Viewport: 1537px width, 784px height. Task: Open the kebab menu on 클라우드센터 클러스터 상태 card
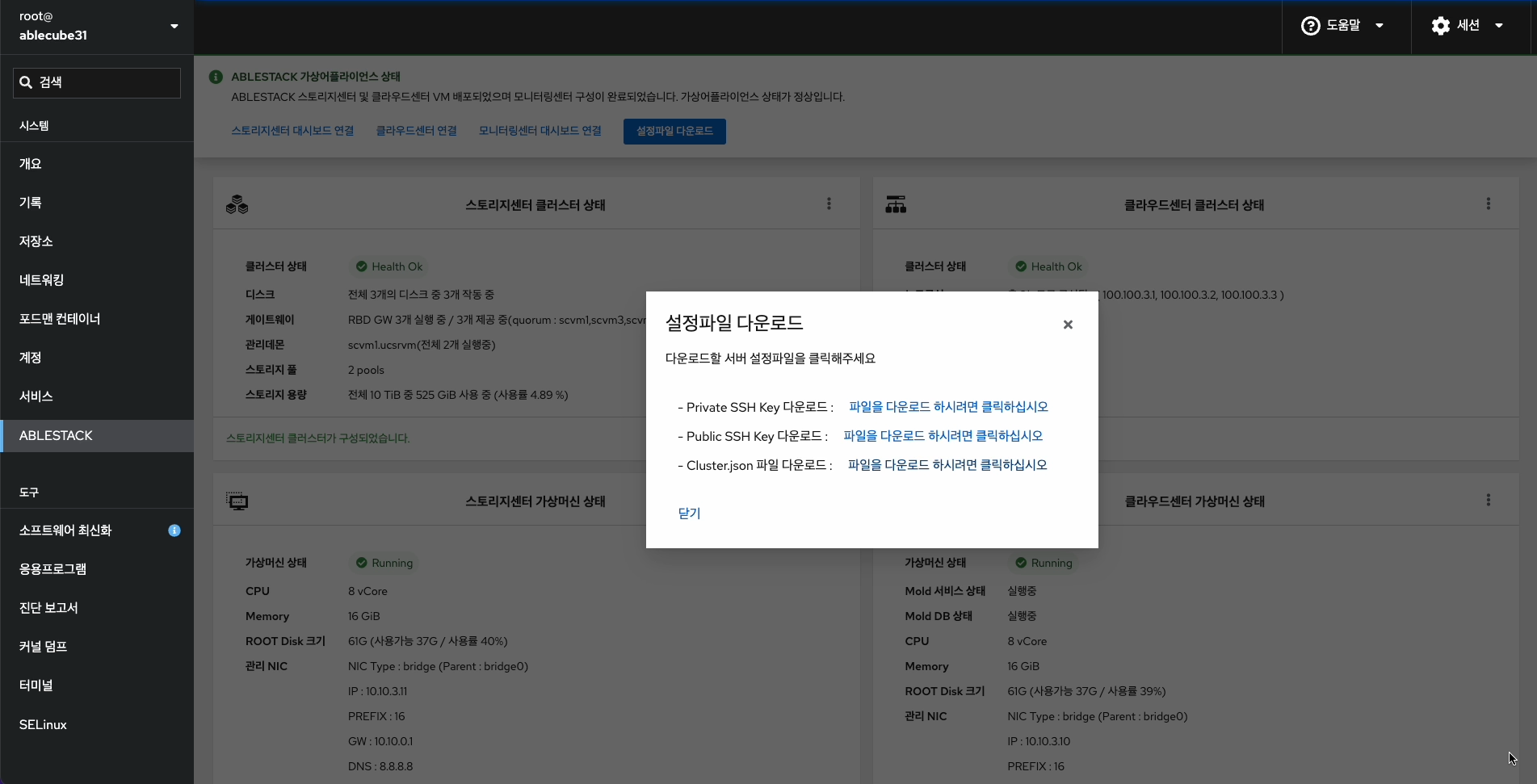1489,203
